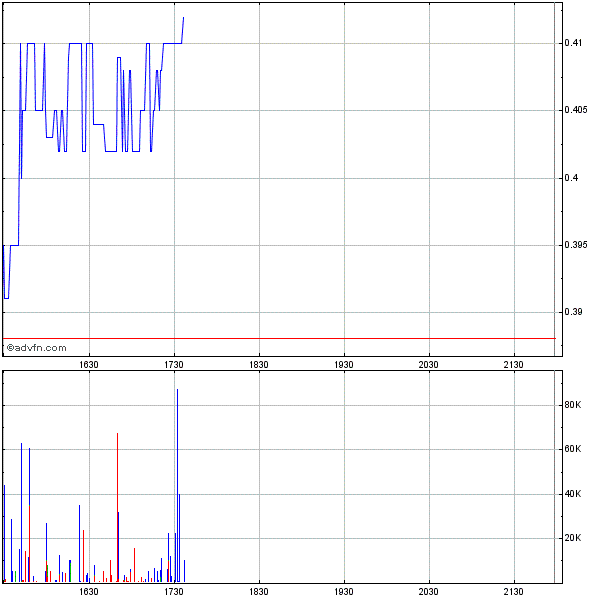This screenshot has height=600, width=600.
Task: Click the 1730 time label under volume chart
Action: tap(174, 592)
